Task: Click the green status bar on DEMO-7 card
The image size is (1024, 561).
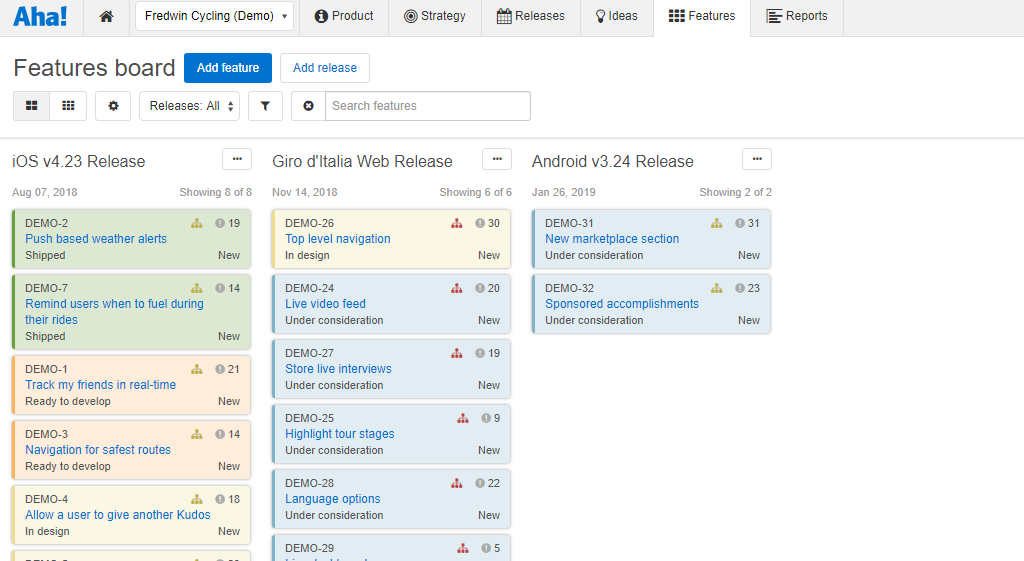Action: tap(14, 312)
